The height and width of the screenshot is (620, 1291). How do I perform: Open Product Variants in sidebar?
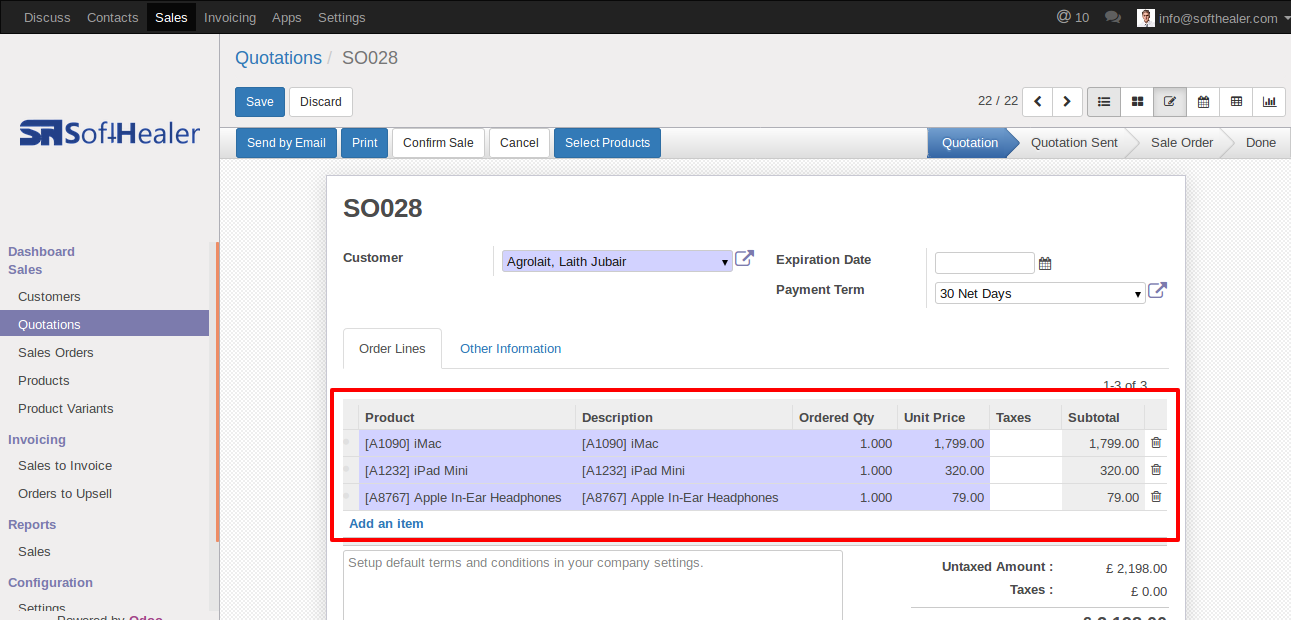point(66,409)
